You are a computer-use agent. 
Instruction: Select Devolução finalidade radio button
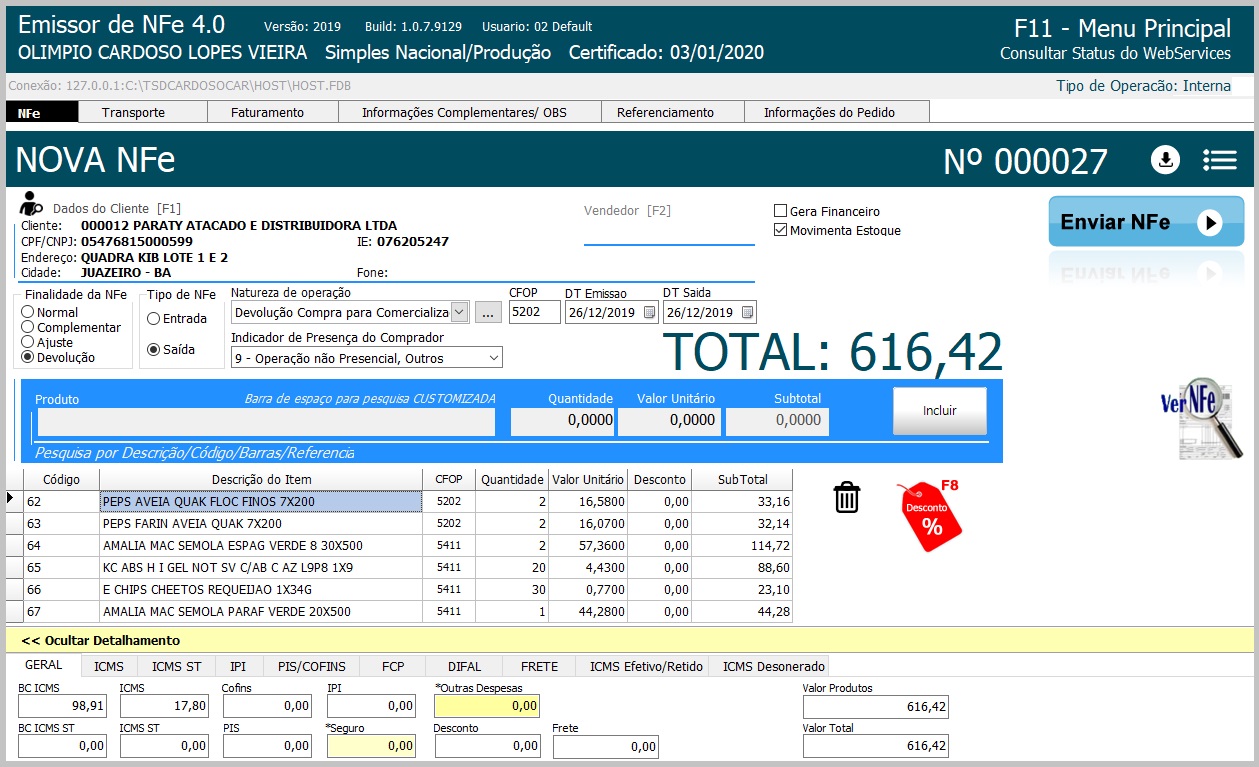pyautogui.click(x=28, y=357)
